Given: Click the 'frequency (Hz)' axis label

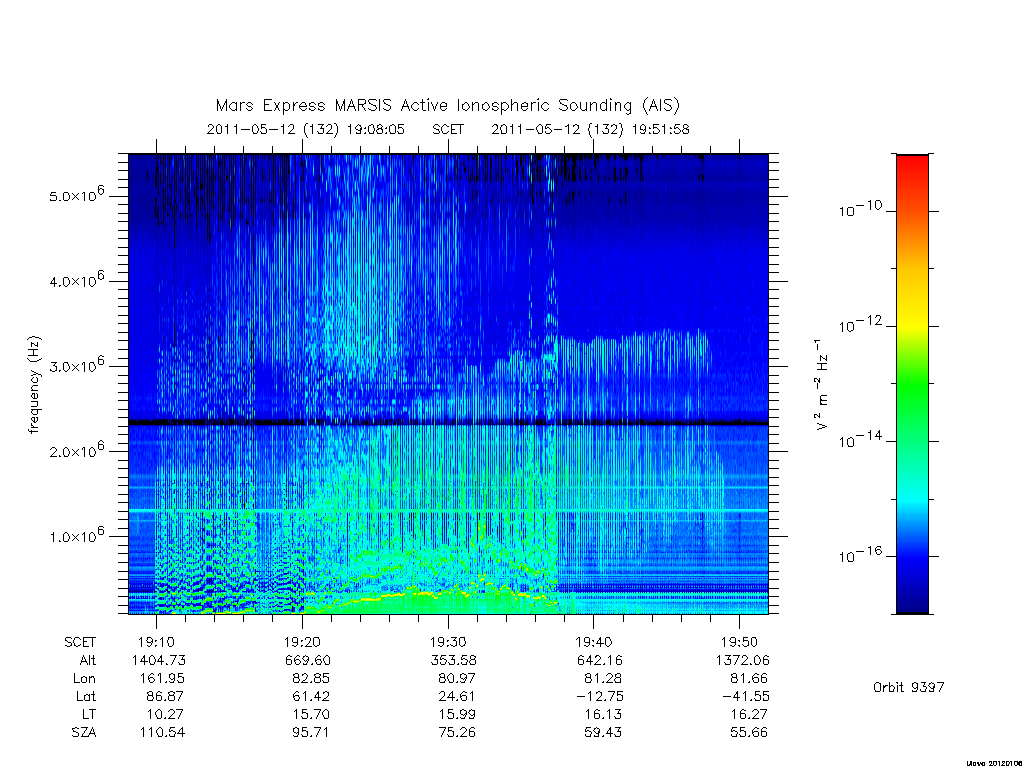Looking at the screenshot, I should click(x=34, y=385).
